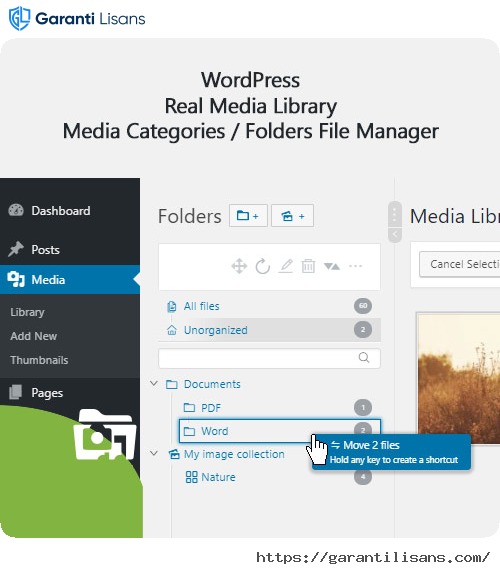Screen dimensions: 500x576
Task: Create a new folder with folder-plus button
Action: (248, 216)
